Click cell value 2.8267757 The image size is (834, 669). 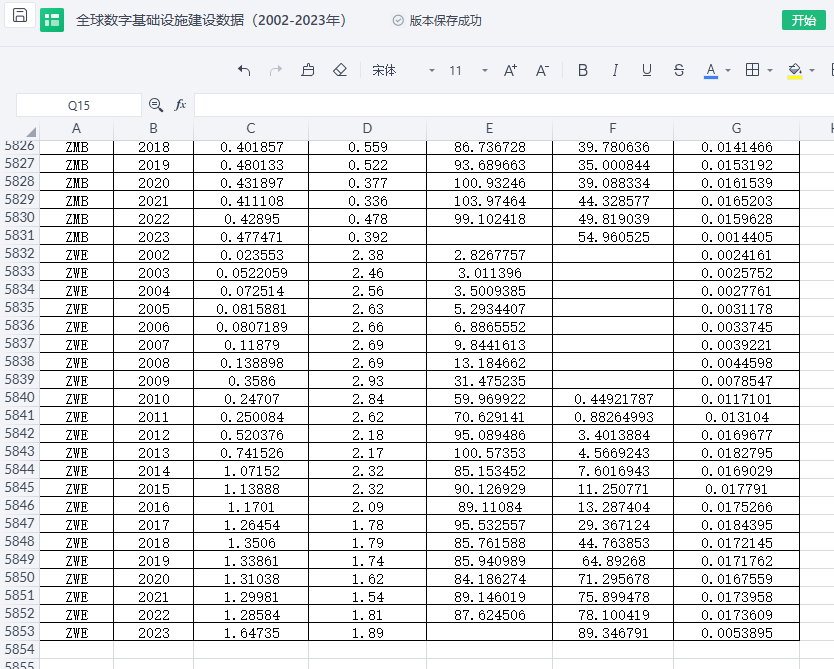point(489,255)
